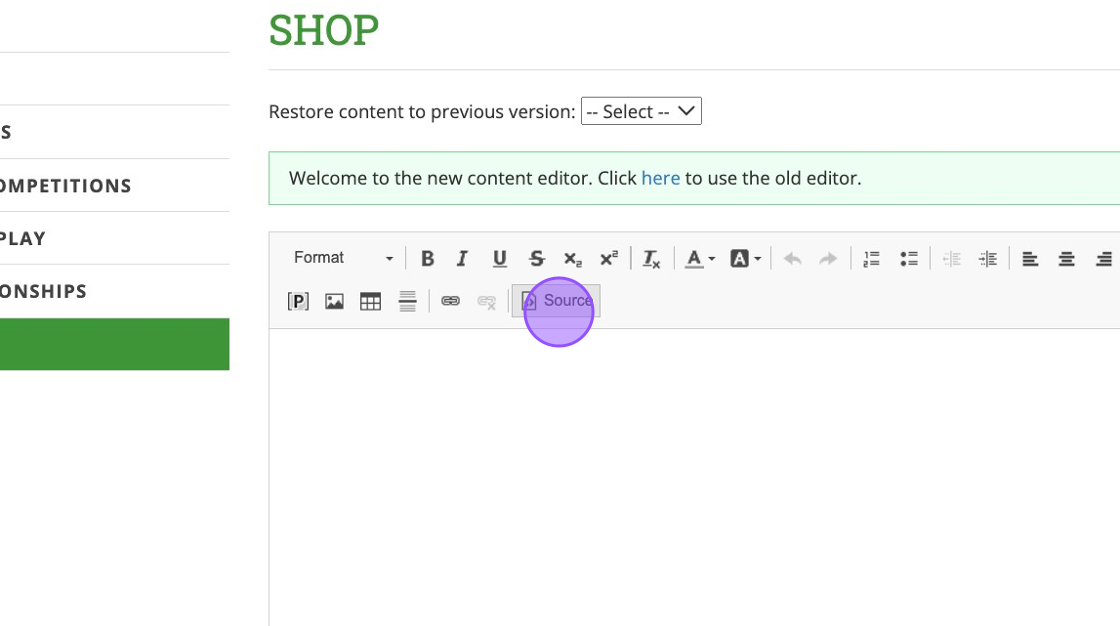Center align the text
Viewport: 1120px width, 626px height.
(1066, 259)
